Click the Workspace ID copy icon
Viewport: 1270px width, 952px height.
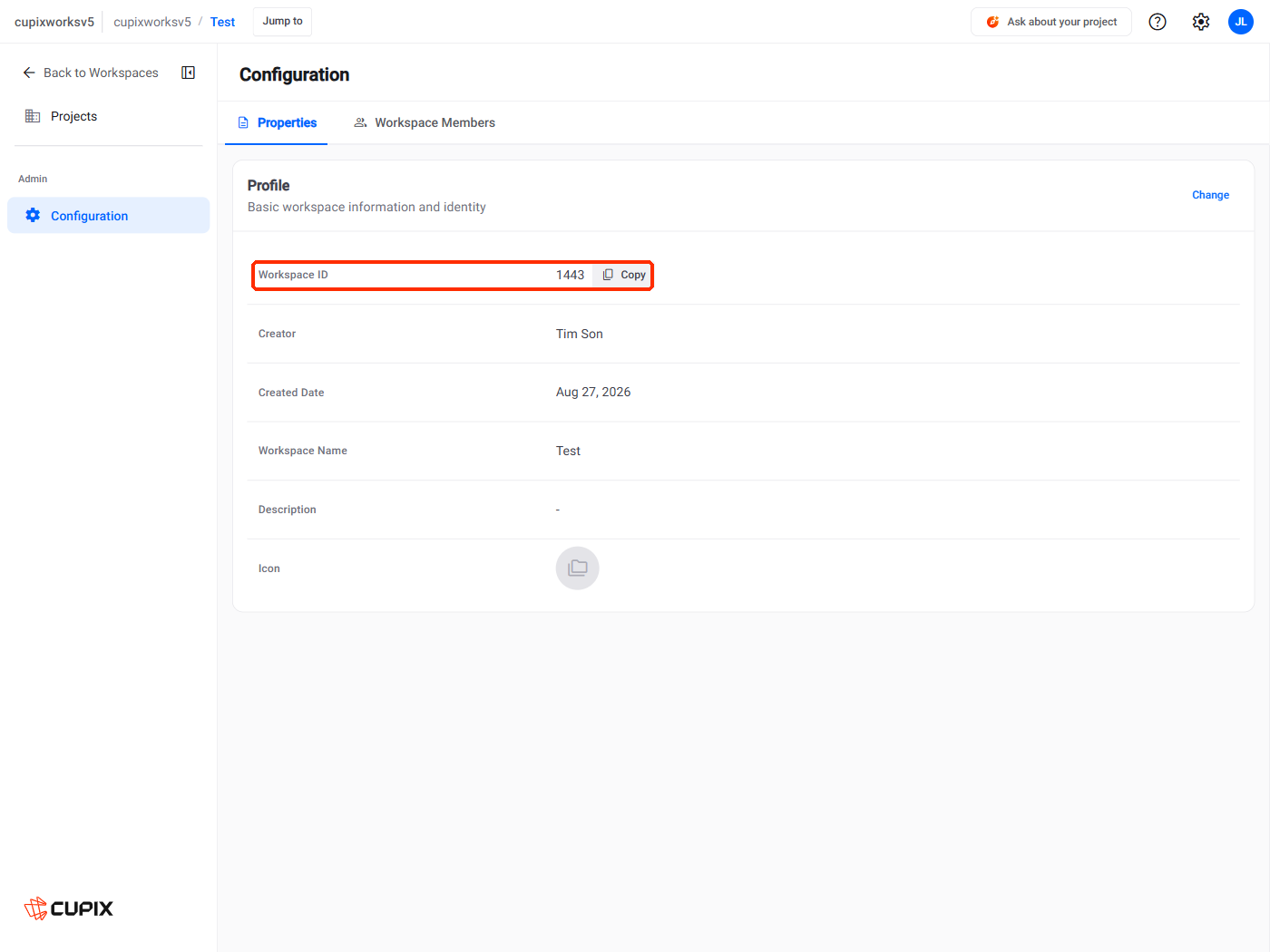coord(608,275)
